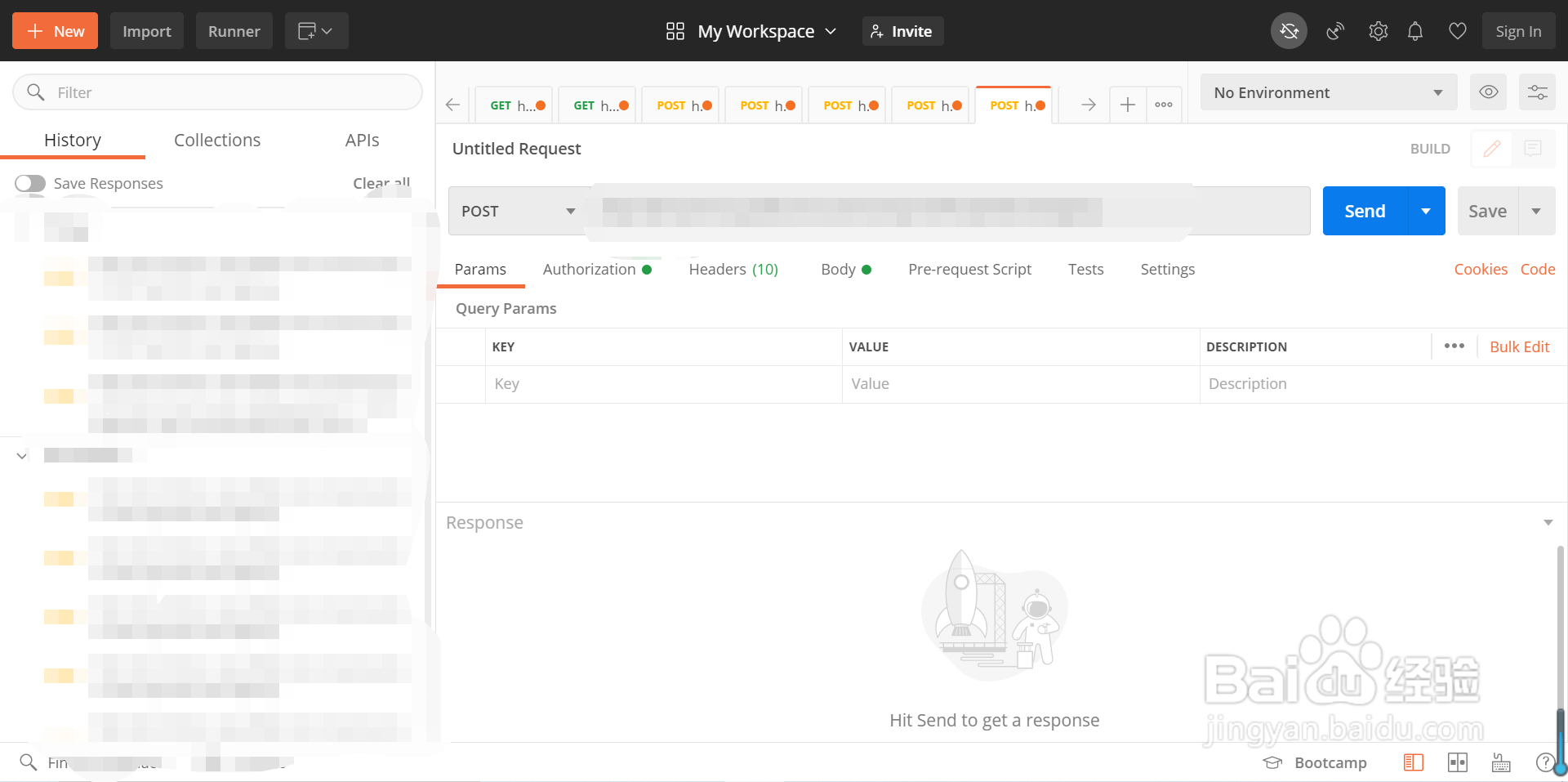Open the Send options dropdown arrow

[1426, 211]
